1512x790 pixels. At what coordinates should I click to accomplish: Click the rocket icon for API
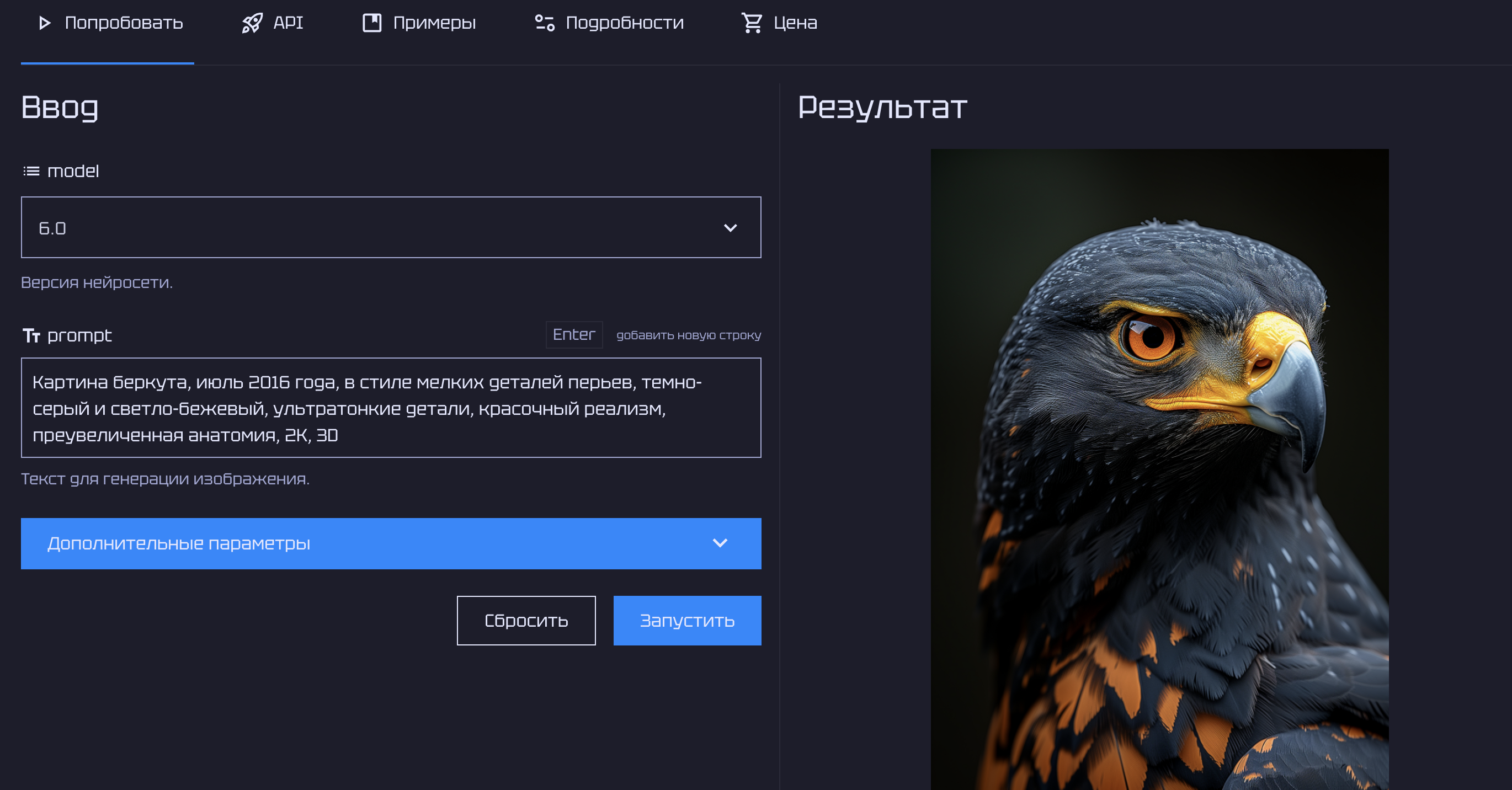point(252,23)
